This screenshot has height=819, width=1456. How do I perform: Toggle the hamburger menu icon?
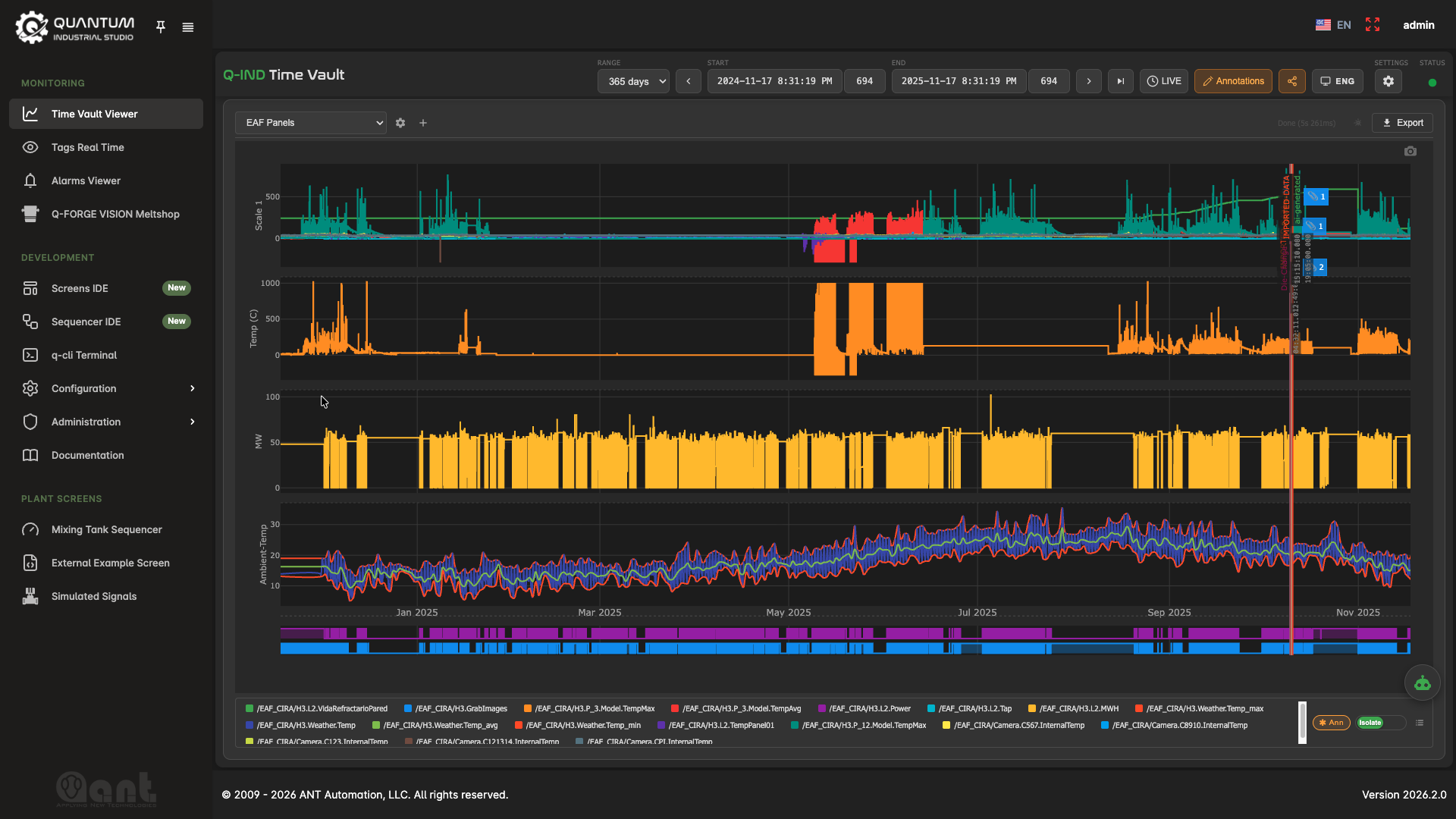click(188, 27)
